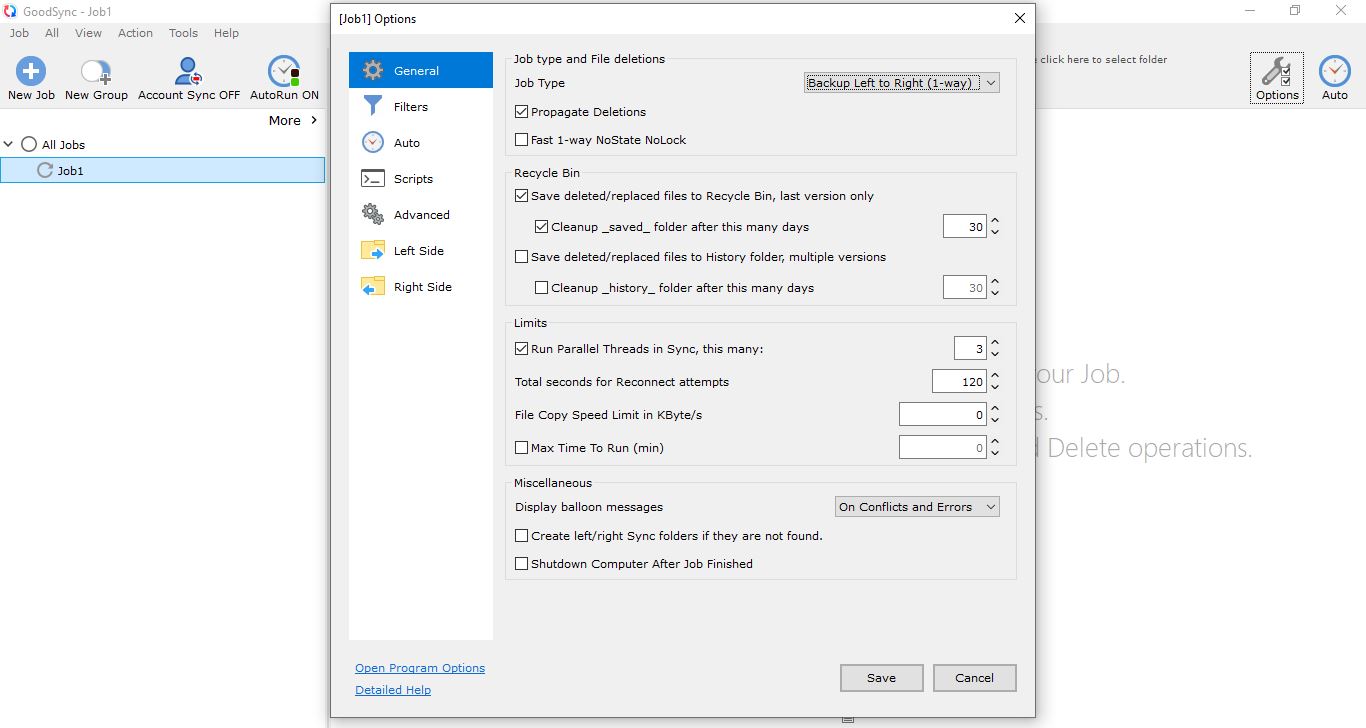Enable Fast 1-way NoState NoLock
1366x728 pixels.
pyautogui.click(x=521, y=140)
